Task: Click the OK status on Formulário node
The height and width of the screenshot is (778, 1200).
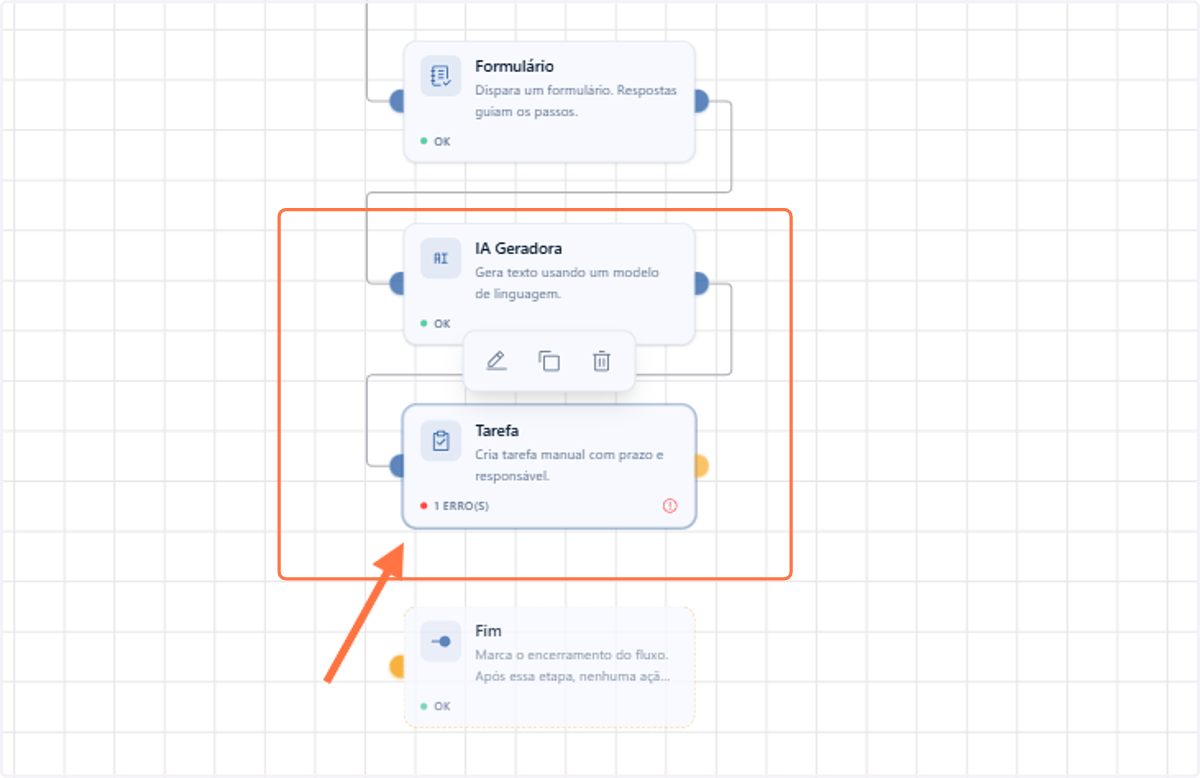Action: click(435, 142)
